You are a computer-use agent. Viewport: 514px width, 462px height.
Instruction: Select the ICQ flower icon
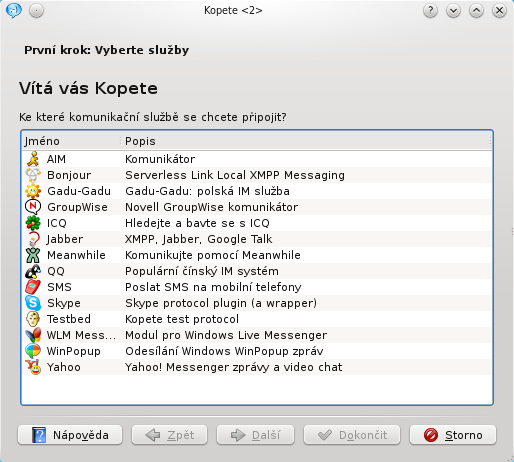33,223
